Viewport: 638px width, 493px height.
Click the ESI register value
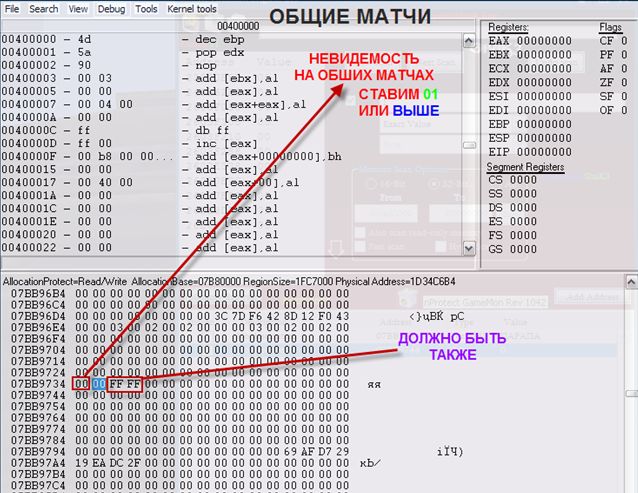click(x=544, y=96)
